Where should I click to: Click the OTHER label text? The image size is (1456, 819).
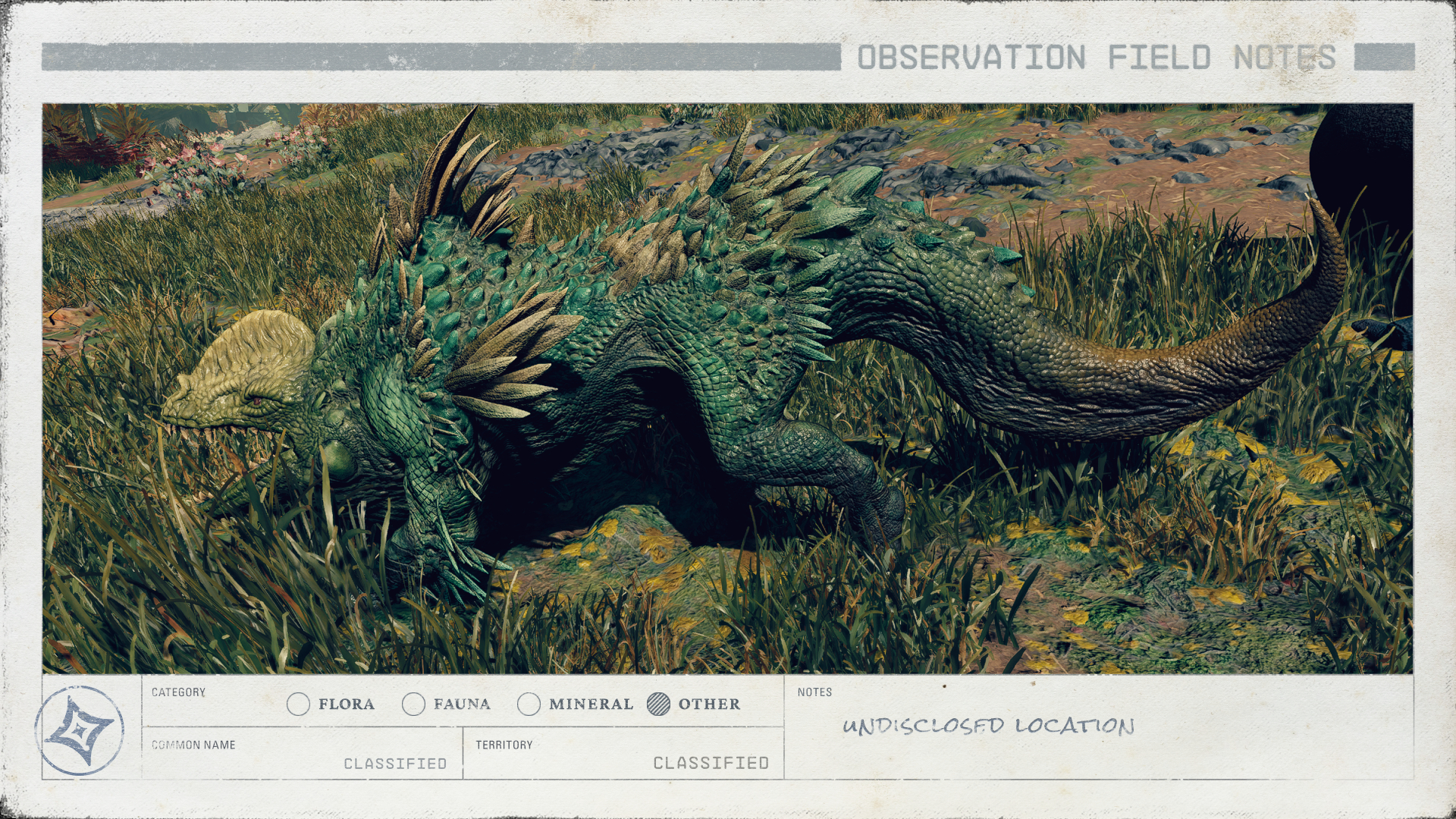tap(709, 704)
